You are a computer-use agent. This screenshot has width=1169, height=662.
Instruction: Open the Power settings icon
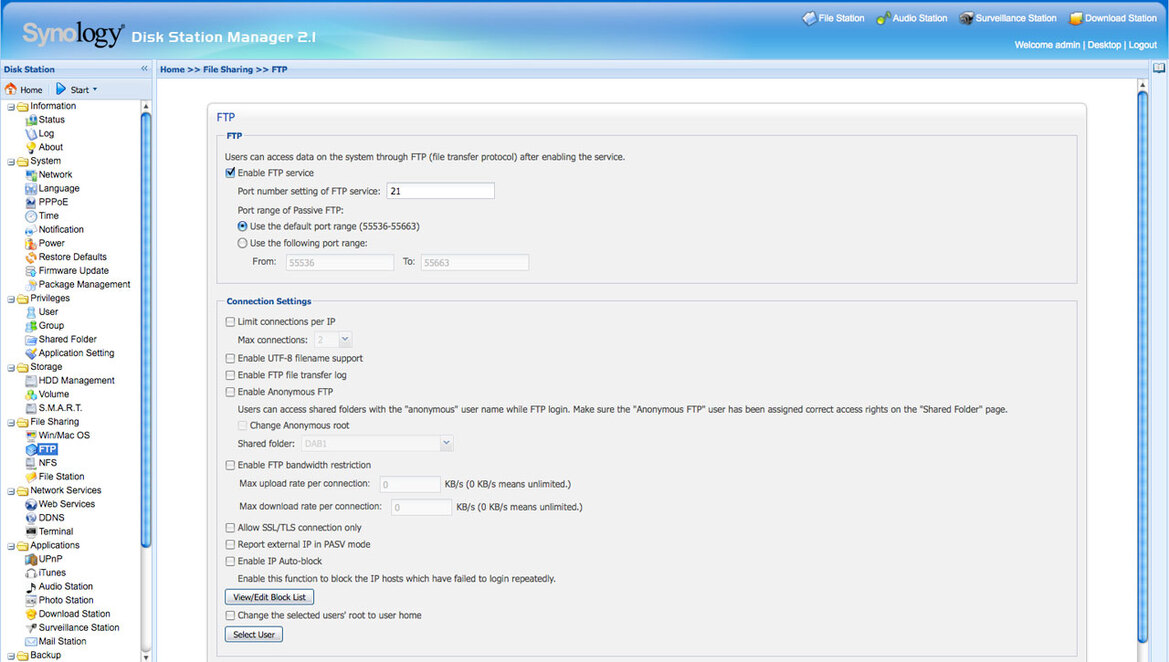pos(31,244)
